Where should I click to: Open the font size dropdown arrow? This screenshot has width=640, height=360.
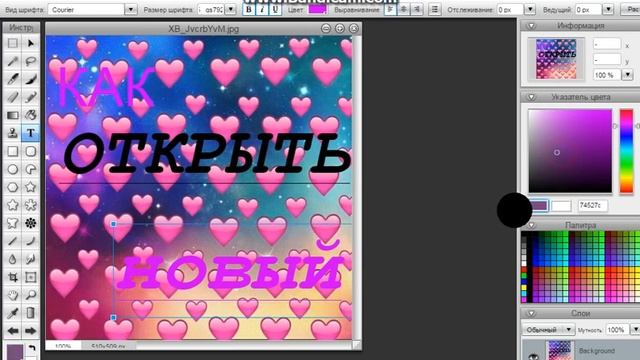pyautogui.click(x=230, y=9)
